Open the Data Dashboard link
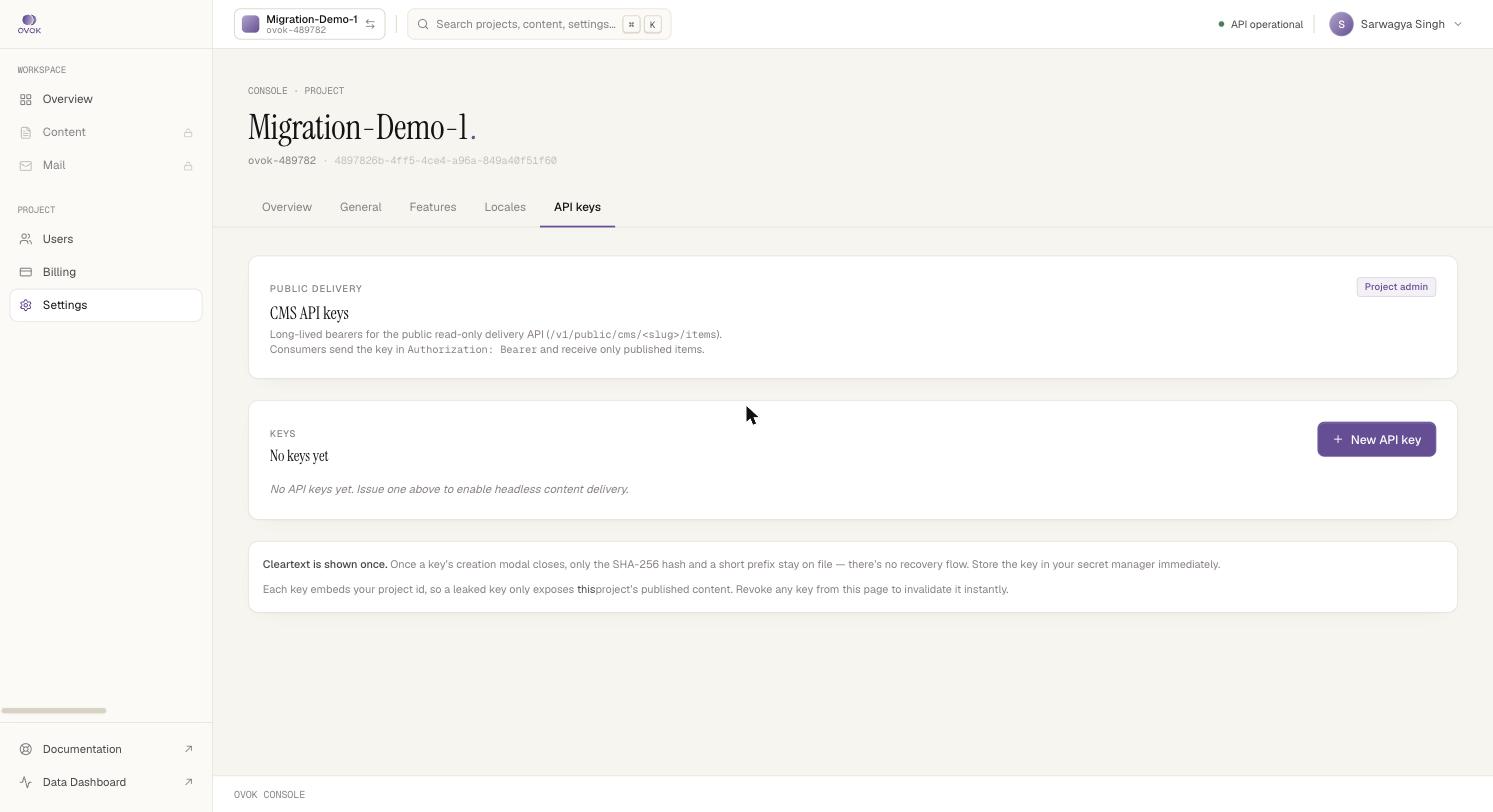 pos(106,782)
